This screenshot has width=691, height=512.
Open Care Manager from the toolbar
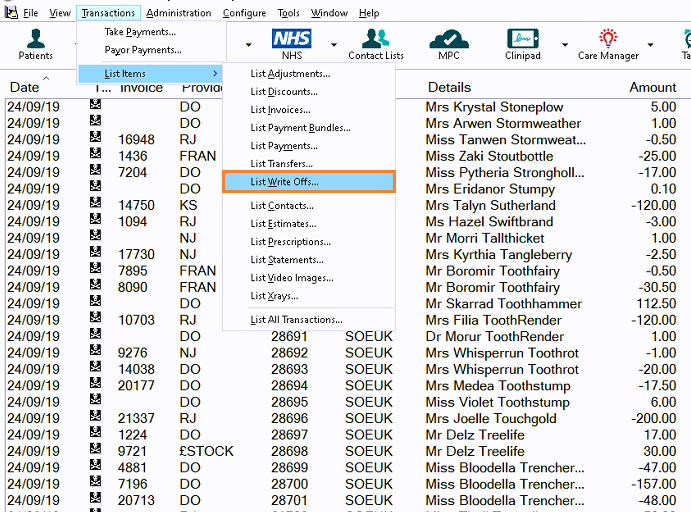tap(608, 43)
